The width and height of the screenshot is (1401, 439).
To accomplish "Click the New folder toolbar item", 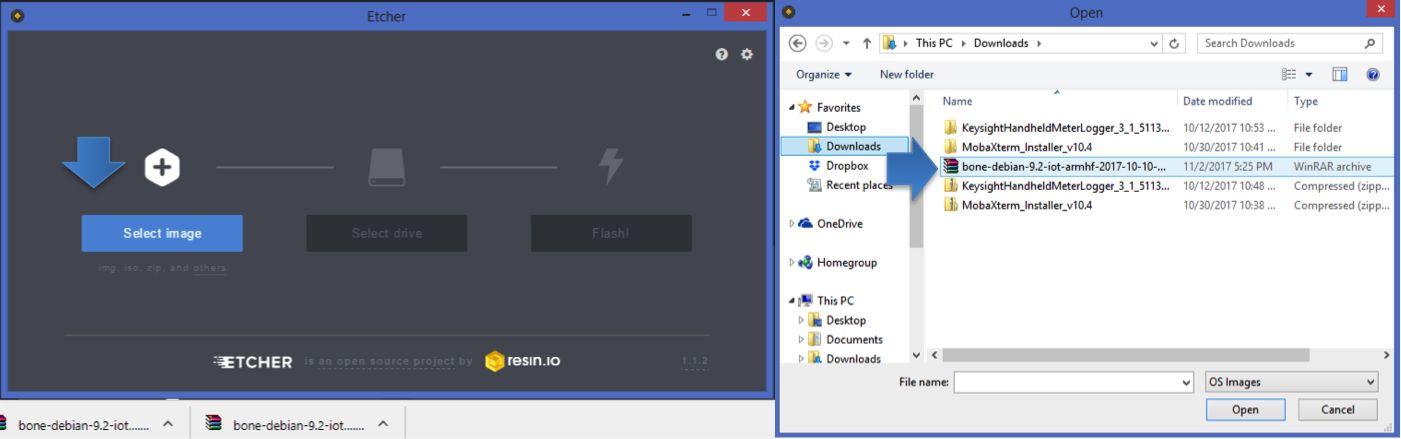I will click(906, 75).
